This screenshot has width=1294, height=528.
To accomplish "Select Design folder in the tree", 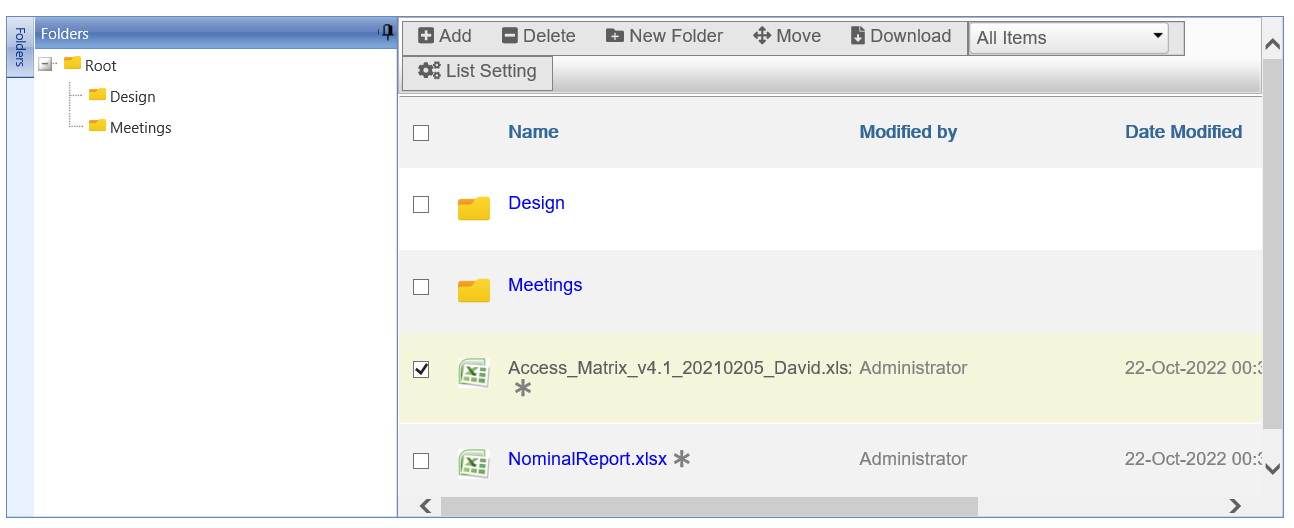I will [132, 97].
